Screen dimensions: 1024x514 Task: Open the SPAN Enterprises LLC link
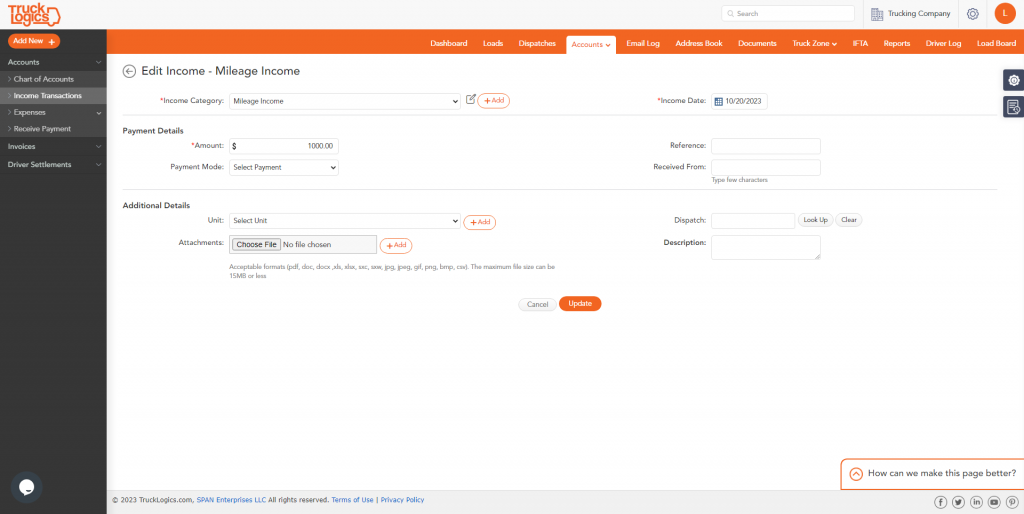click(x=231, y=500)
